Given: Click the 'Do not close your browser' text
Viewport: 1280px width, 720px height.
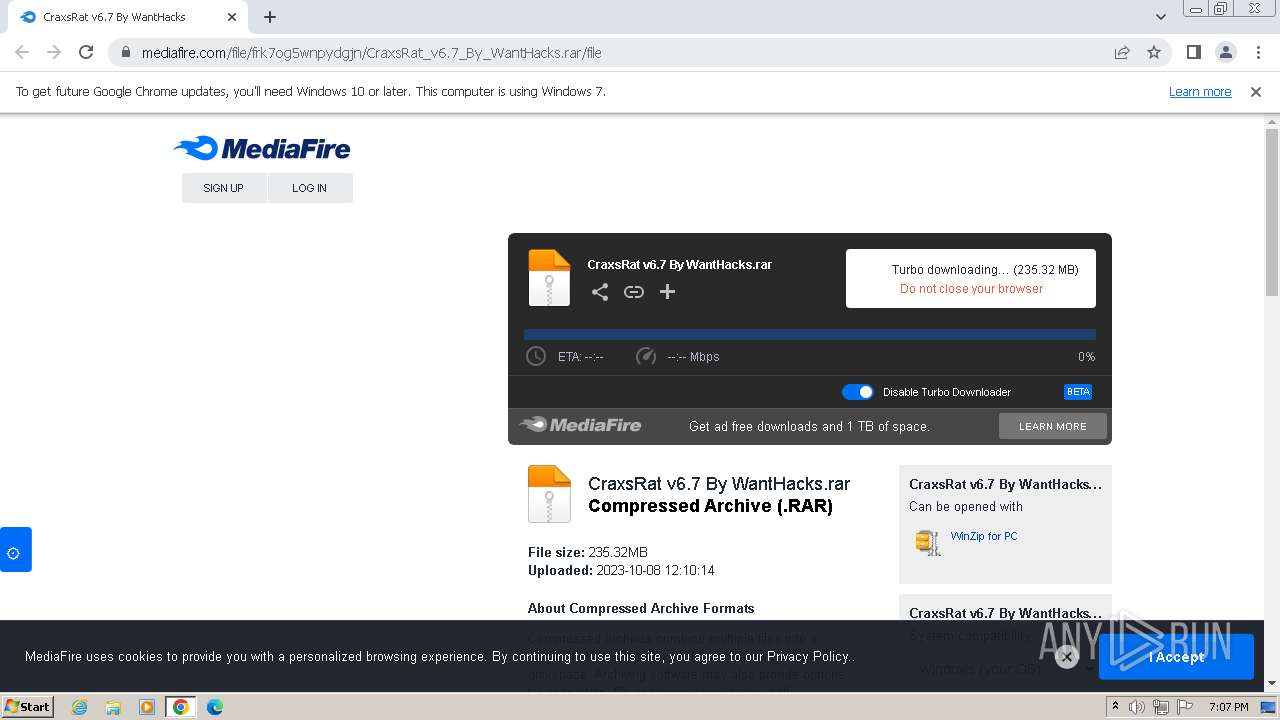Looking at the screenshot, I should tap(971, 289).
